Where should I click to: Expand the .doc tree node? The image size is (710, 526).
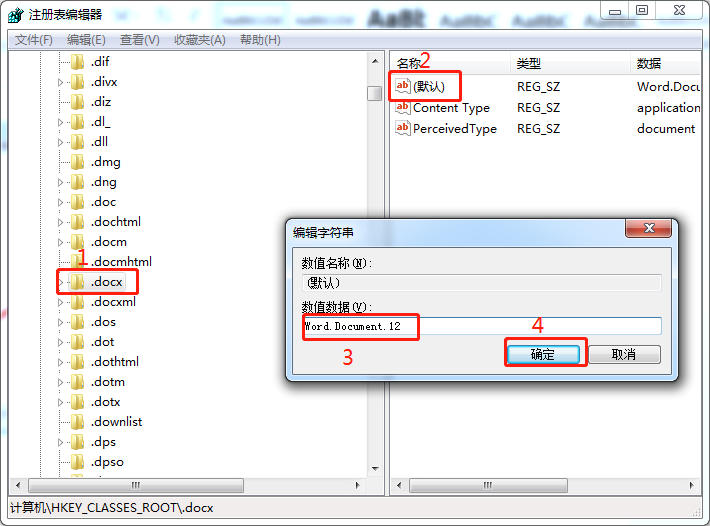pyautogui.click(x=61, y=202)
